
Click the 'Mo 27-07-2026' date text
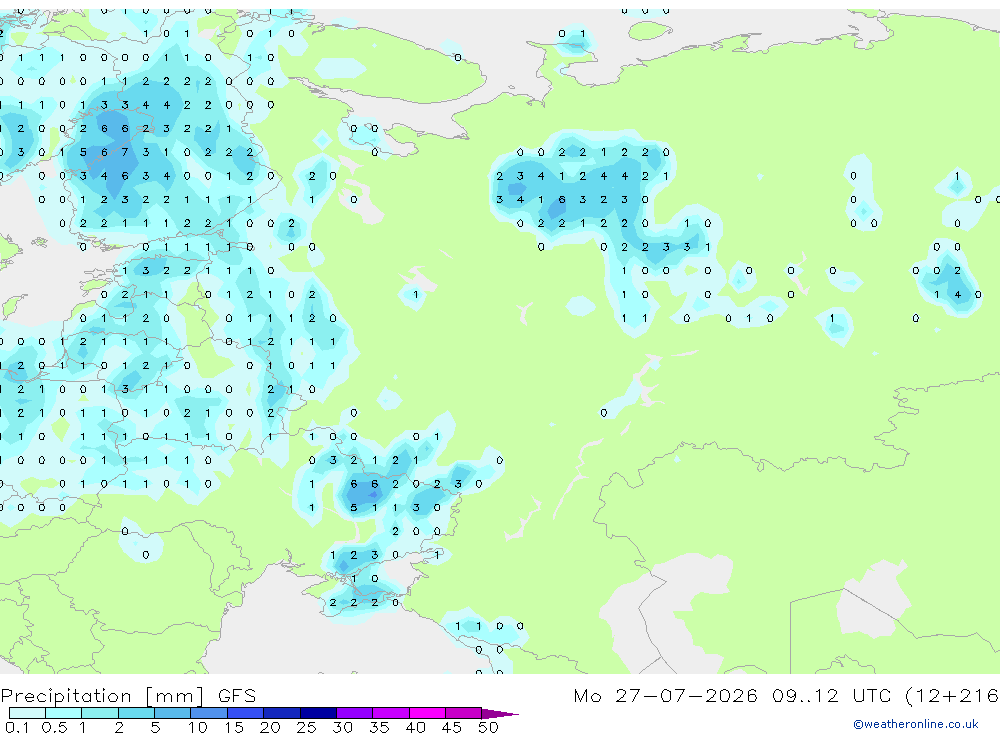[x=665, y=695]
